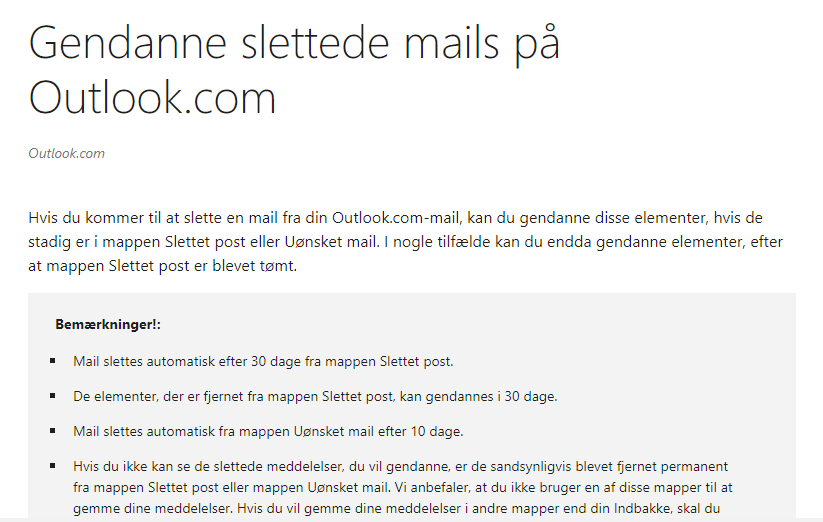
Task: Click "Slettet post." ending the first note
Action: tap(417, 361)
